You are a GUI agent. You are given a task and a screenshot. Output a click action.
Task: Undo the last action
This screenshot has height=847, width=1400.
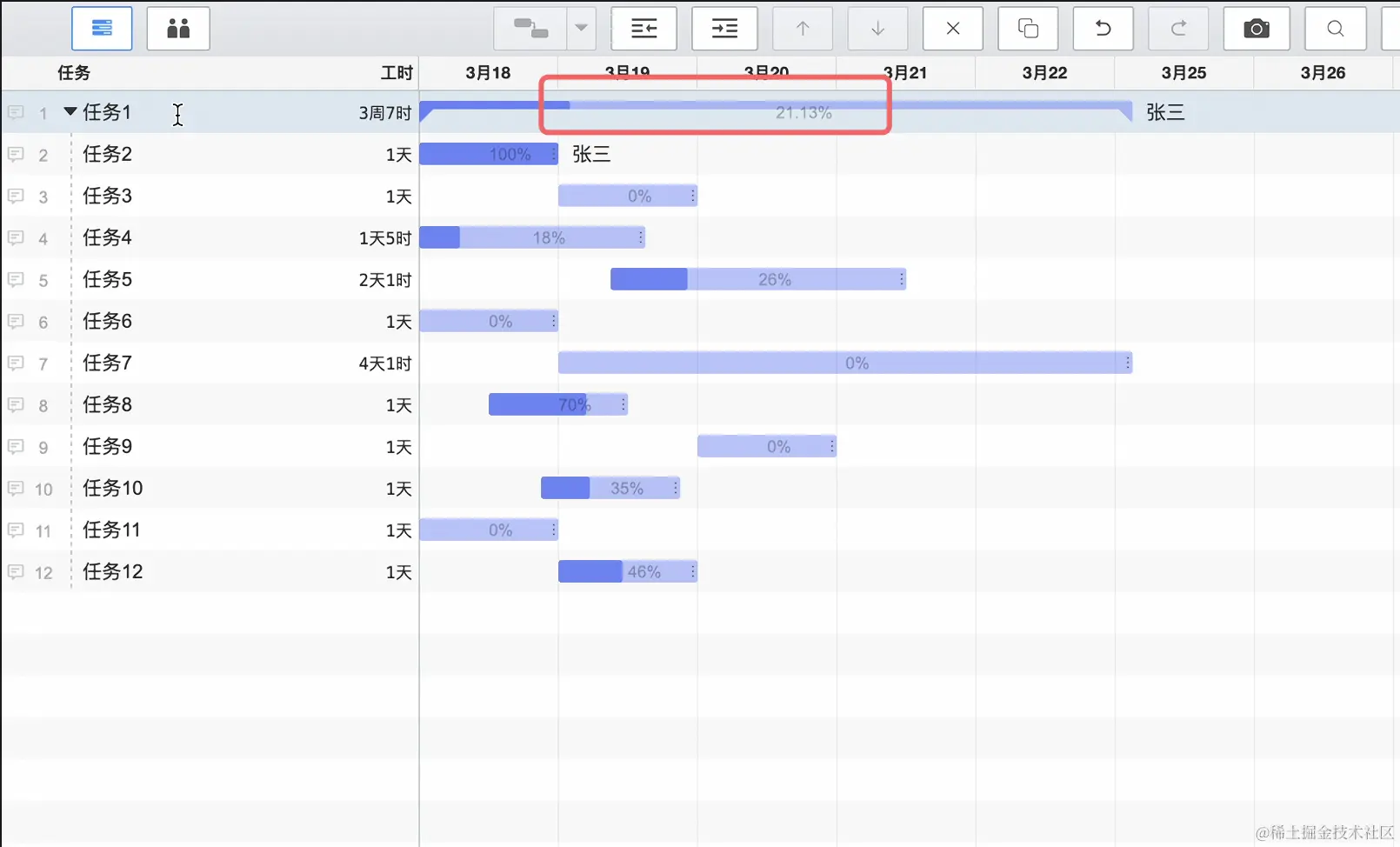click(1103, 29)
